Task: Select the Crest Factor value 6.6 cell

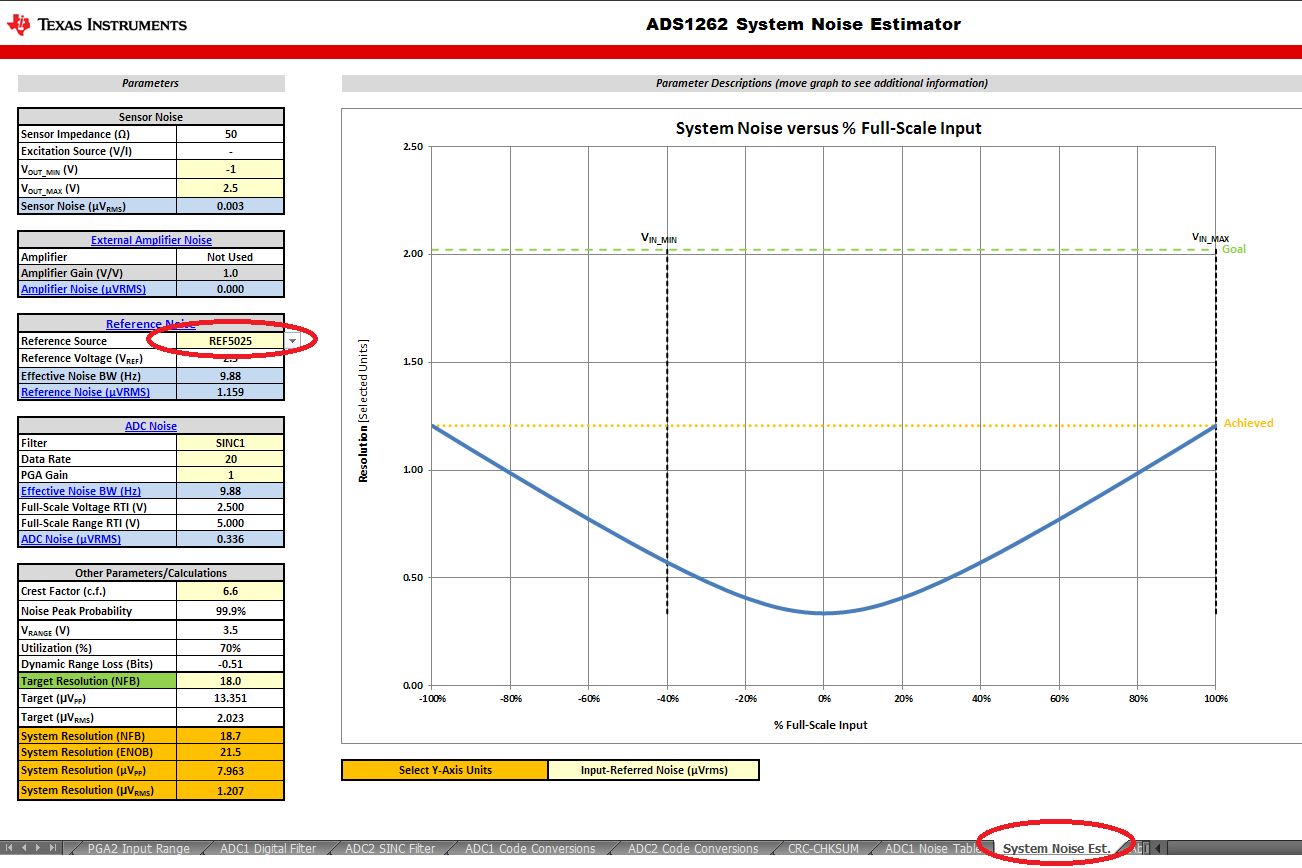Action: click(230, 591)
